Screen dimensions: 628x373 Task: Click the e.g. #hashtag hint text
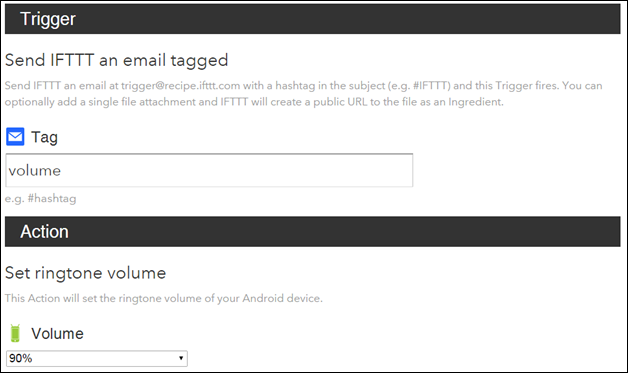click(40, 199)
